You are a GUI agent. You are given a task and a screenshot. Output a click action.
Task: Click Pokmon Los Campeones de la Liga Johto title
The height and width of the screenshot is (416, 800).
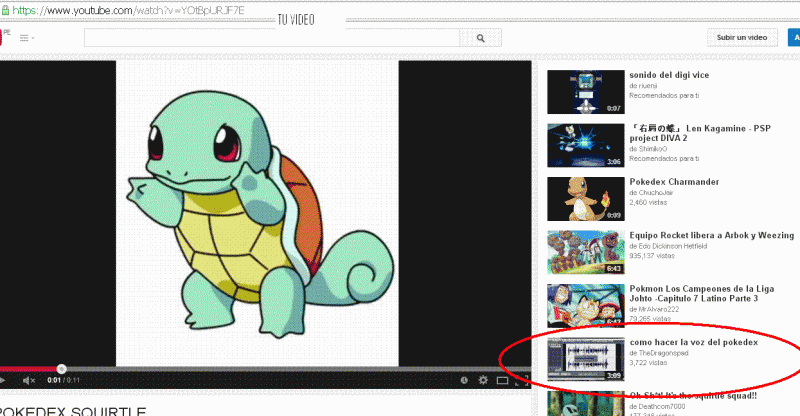pyautogui.click(x=702, y=293)
